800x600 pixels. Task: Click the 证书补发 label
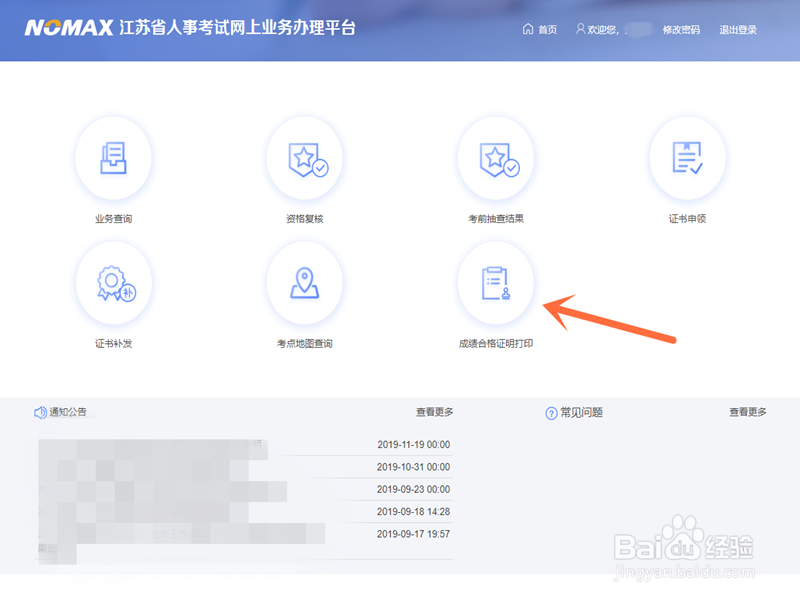click(113, 344)
